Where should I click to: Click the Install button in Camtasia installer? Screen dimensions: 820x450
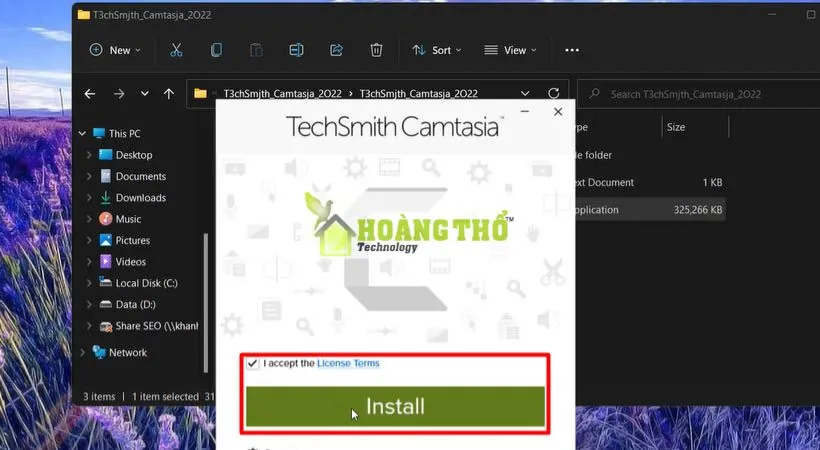click(395, 407)
